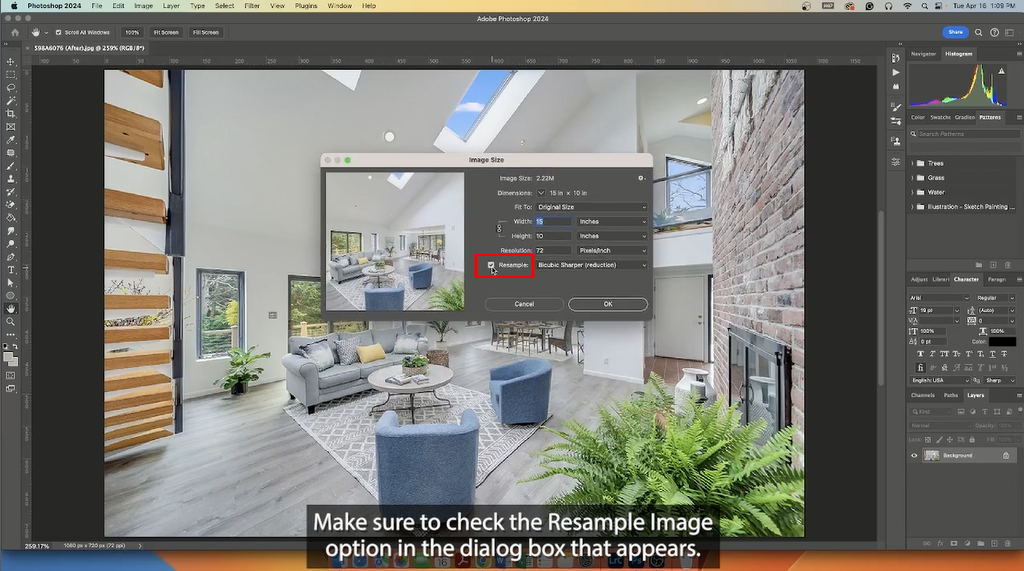This screenshot has width=1024, height=571.
Task: Expand the Grass pattern folder
Action: [x=912, y=178]
